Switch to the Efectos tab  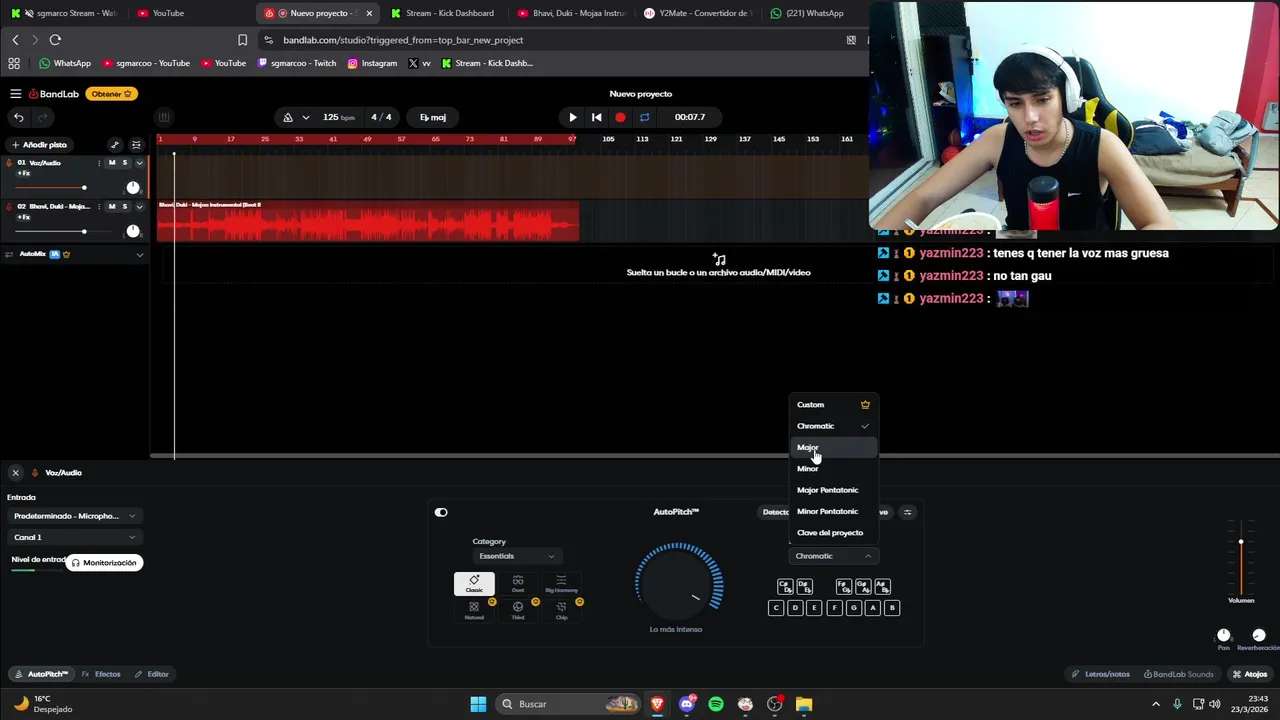101,674
